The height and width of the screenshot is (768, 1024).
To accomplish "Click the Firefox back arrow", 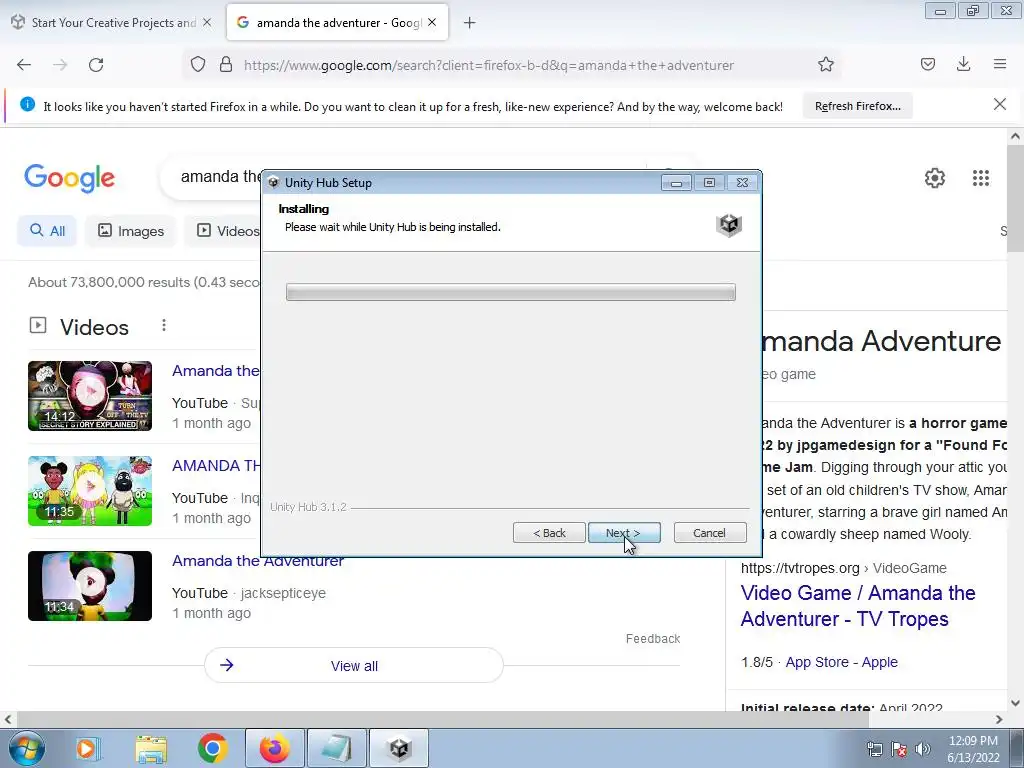I will pos(24,65).
